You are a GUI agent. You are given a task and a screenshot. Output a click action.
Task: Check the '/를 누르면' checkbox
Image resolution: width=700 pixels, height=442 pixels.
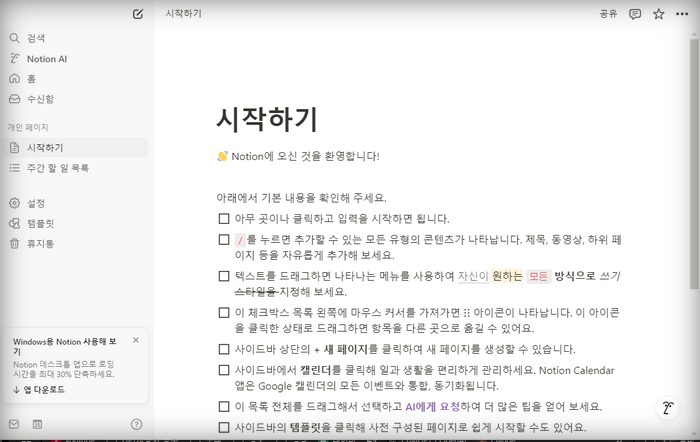point(224,240)
